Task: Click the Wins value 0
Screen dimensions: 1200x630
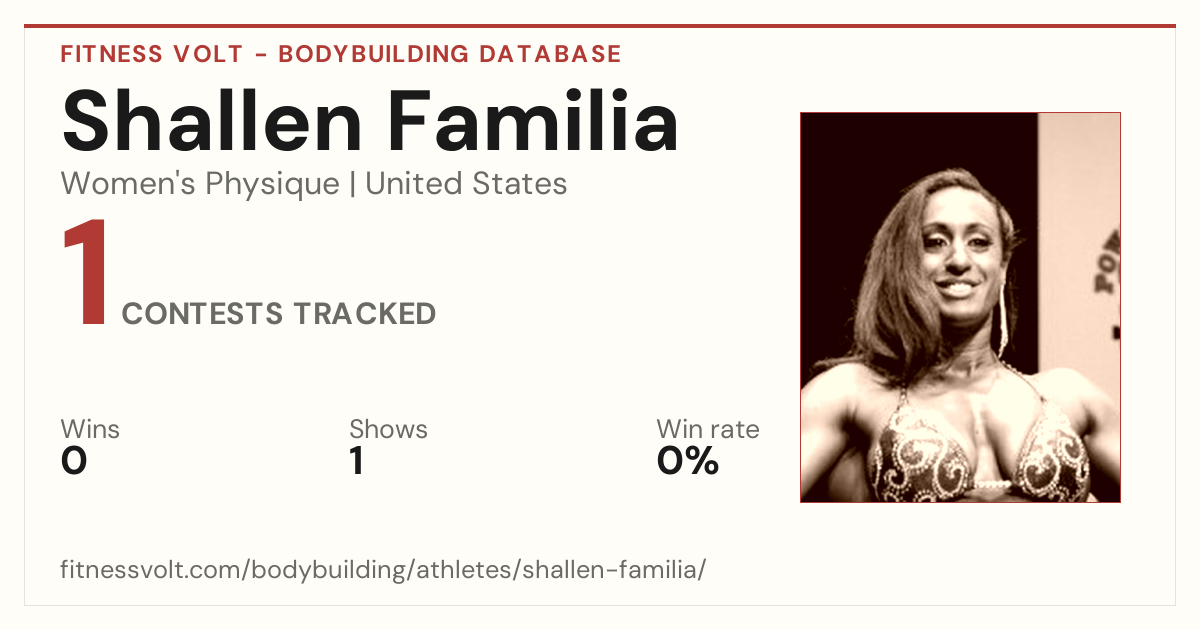Action: [74, 461]
